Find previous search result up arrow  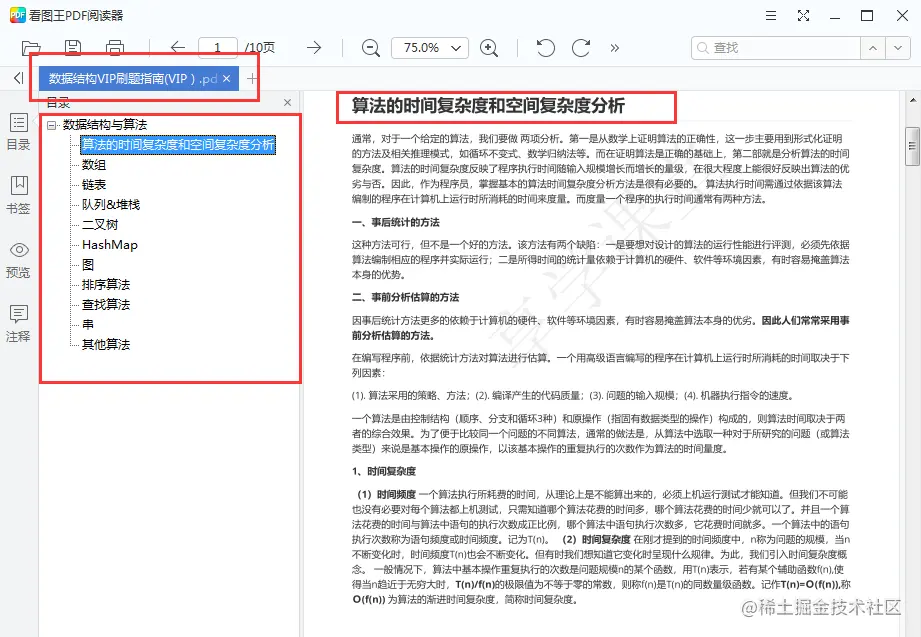pos(873,48)
